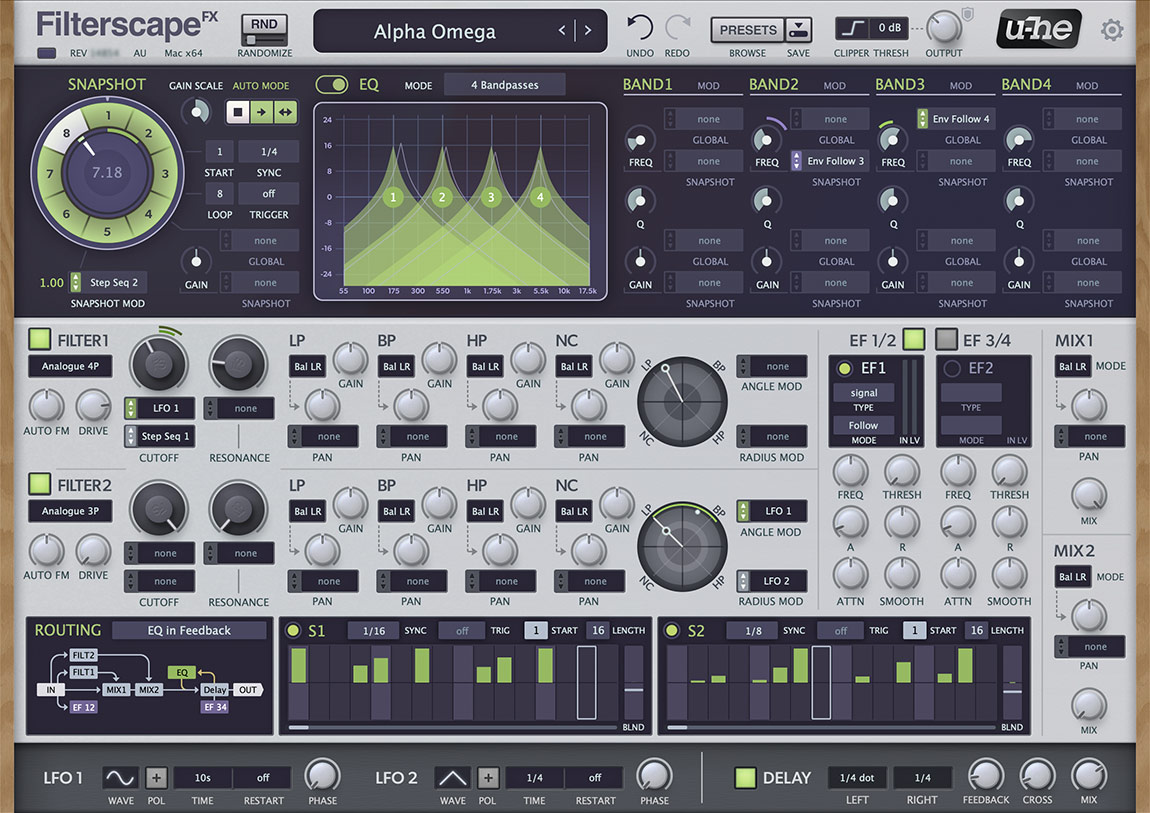Click the preset SAVE button

coord(797,28)
